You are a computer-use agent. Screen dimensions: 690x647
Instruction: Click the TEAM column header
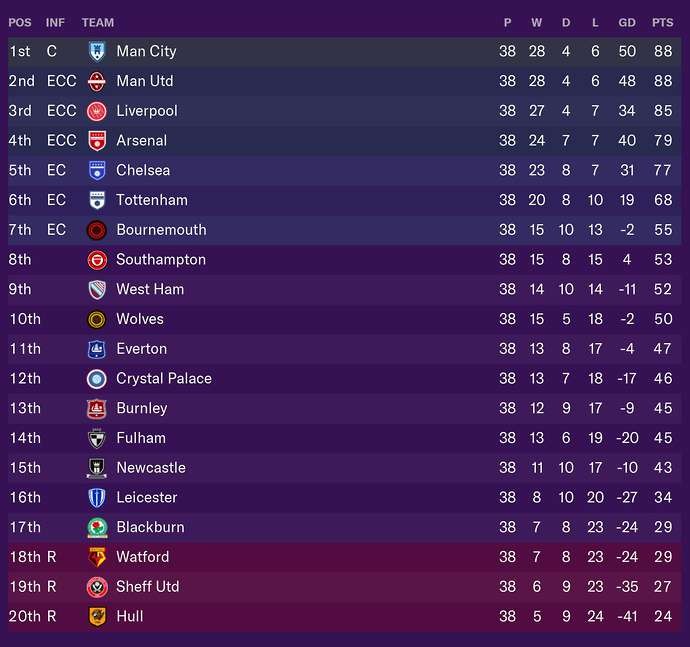tap(98, 22)
